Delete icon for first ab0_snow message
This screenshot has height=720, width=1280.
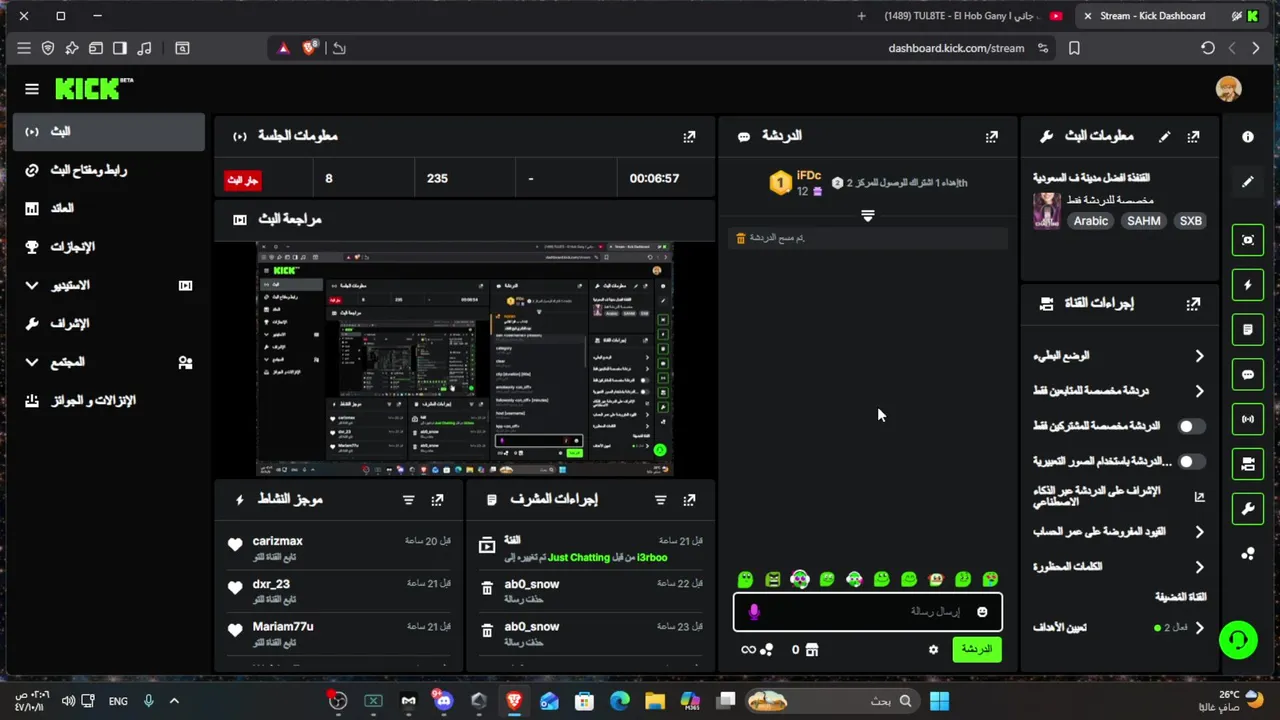click(x=487, y=589)
